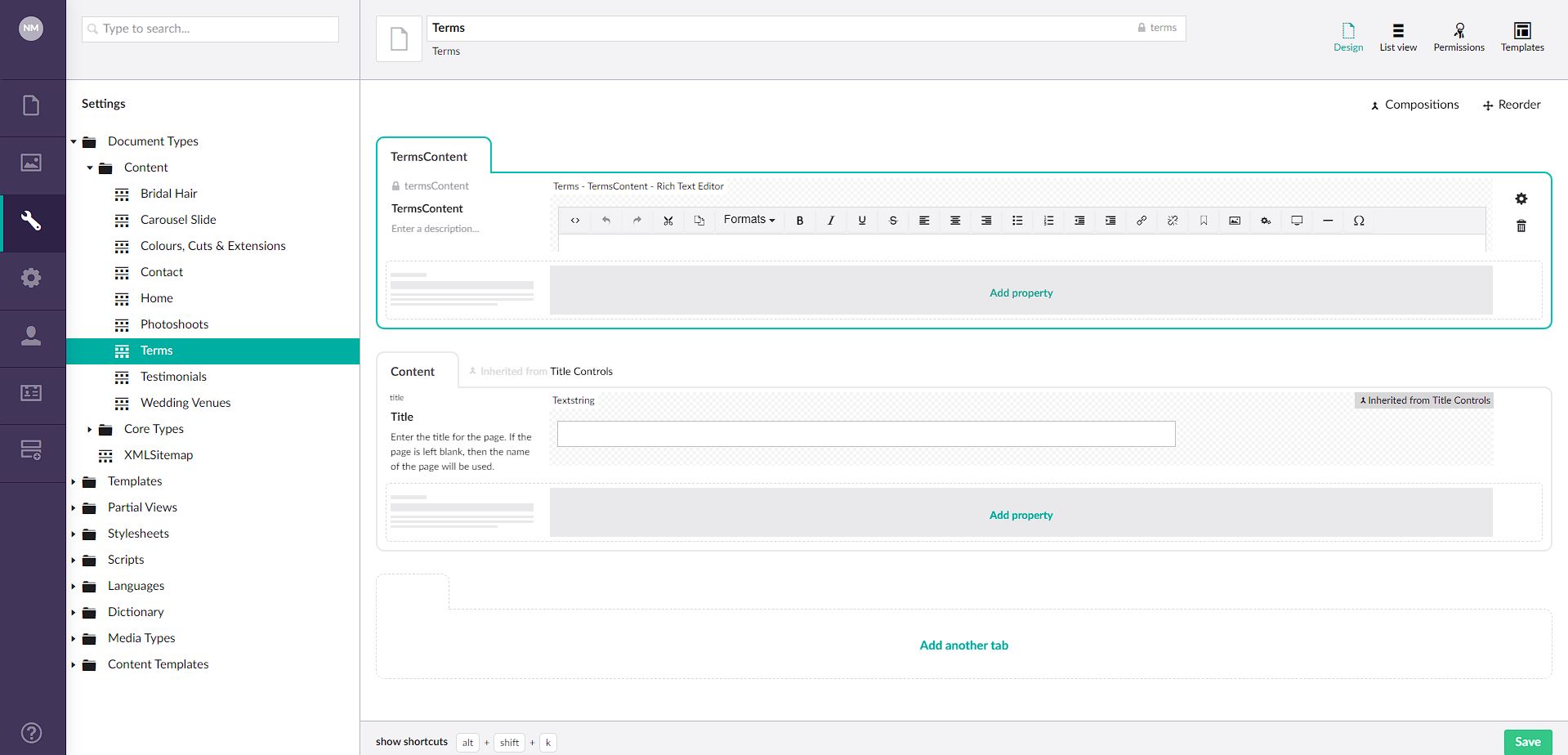Open the Formats dropdown
The height and width of the screenshot is (755, 1568).
click(748, 220)
